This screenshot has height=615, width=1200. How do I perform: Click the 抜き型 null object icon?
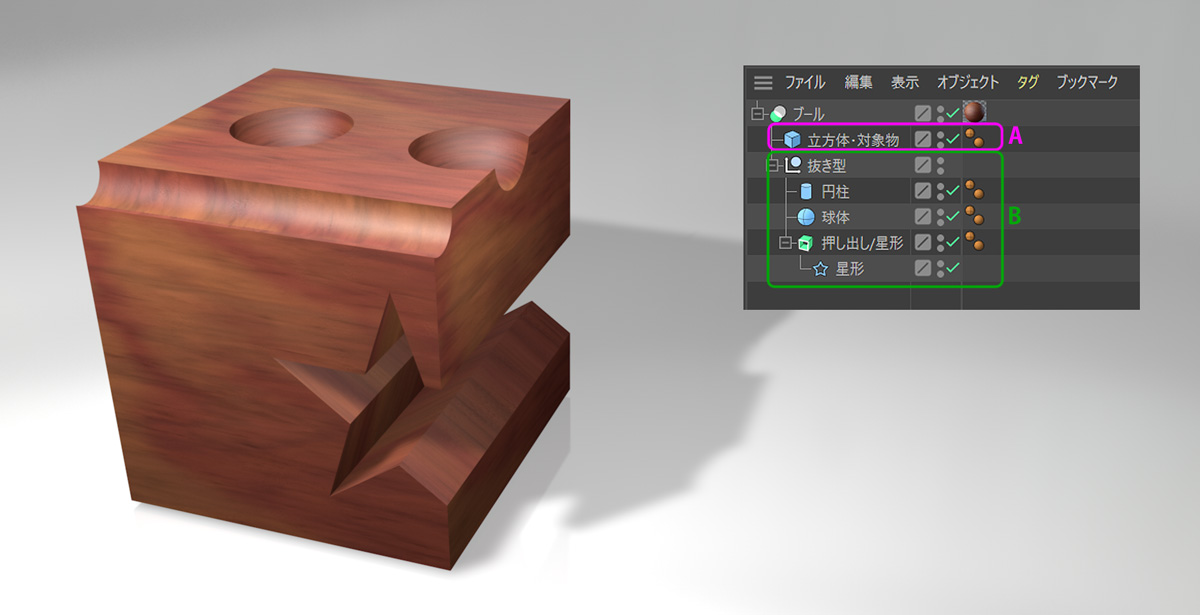tap(793, 165)
